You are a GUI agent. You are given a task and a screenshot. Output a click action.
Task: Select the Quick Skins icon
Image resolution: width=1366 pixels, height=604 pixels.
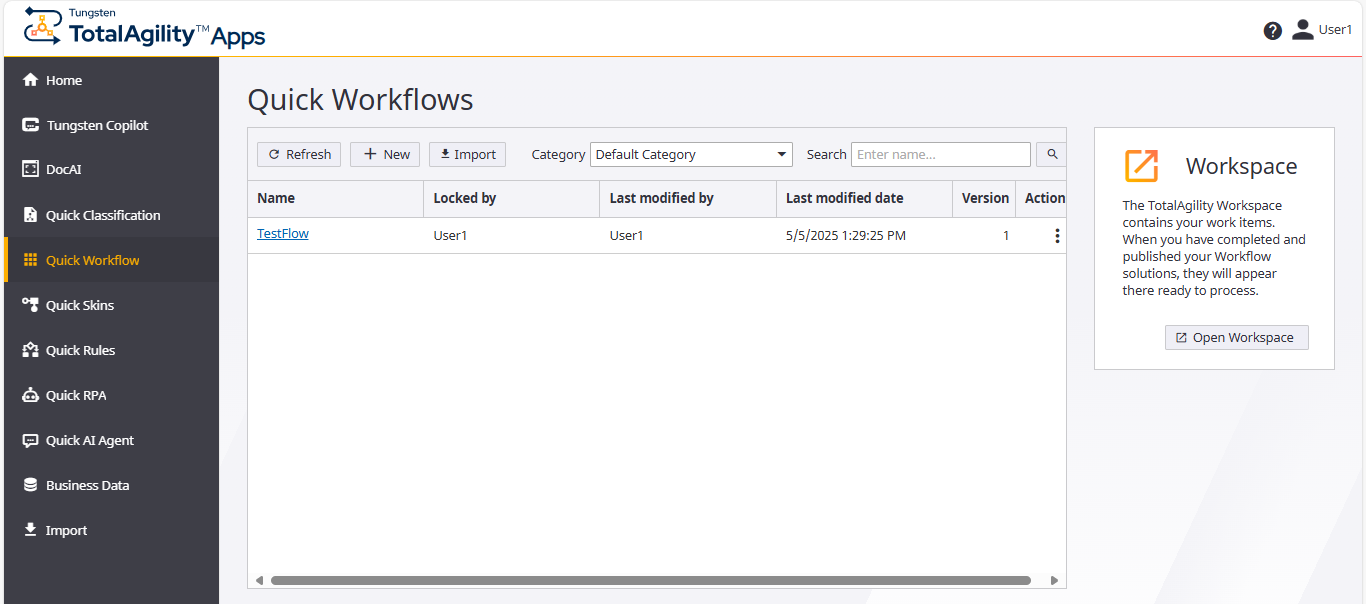click(x=82, y=304)
